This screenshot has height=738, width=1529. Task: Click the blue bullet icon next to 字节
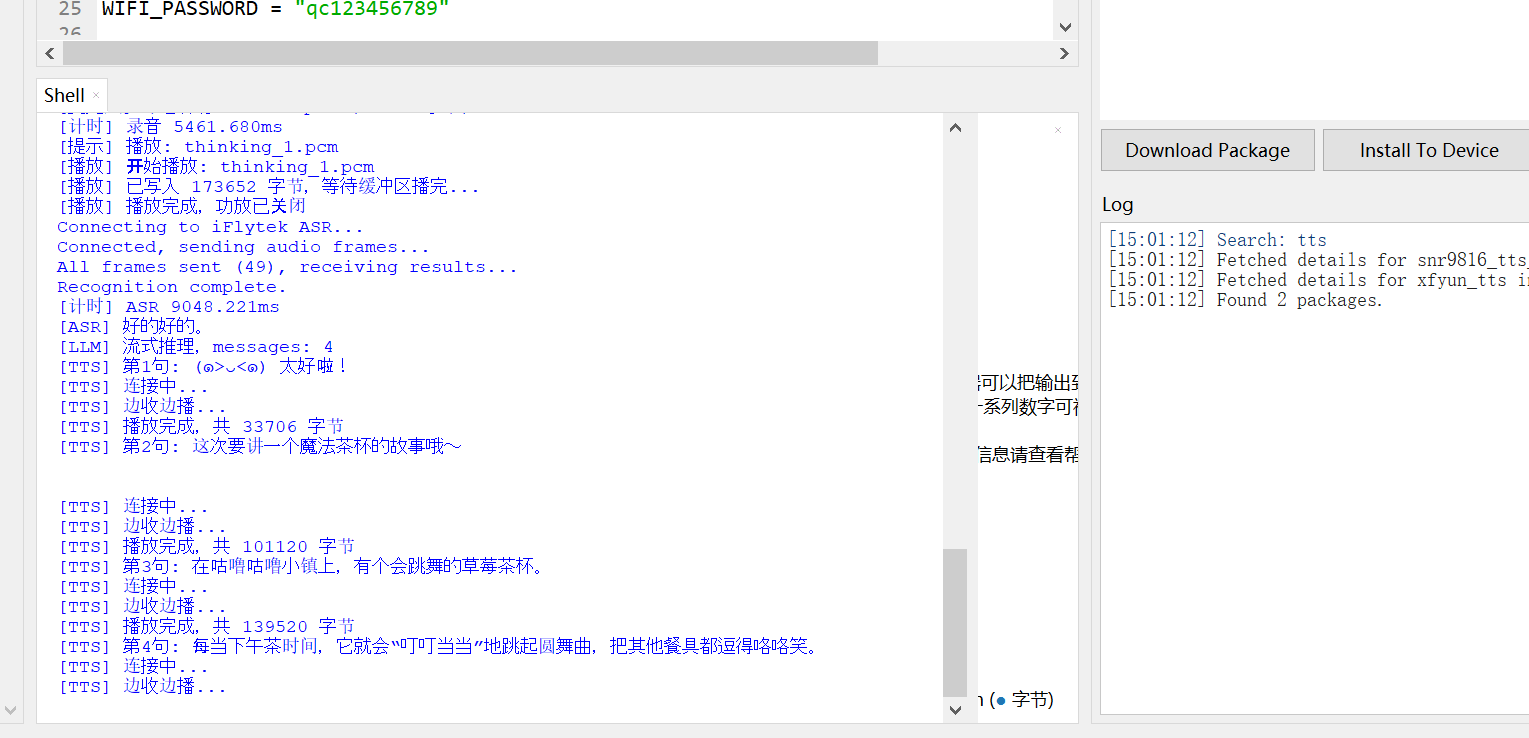tap(1003, 700)
